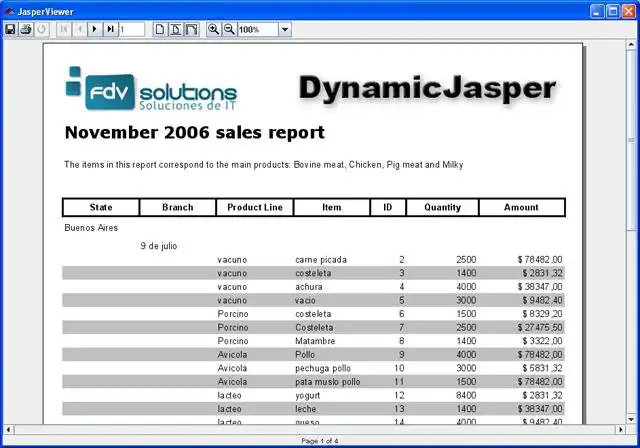Toggle the Fit Width view button
This screenshot has width=640, height=448.
click(191, 29)
